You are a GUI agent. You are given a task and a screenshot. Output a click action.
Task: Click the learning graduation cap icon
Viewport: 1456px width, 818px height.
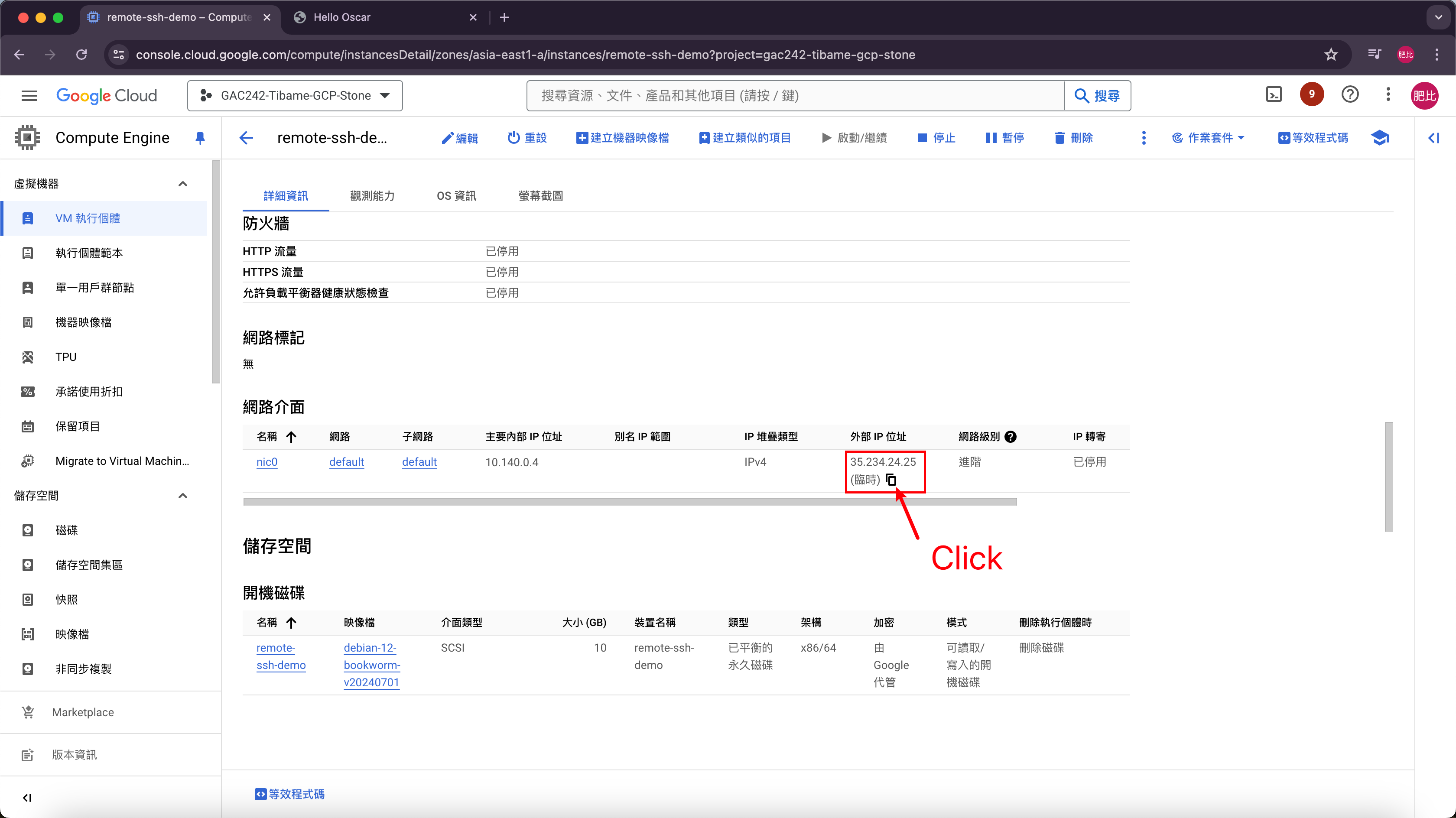pos(1380,138)
